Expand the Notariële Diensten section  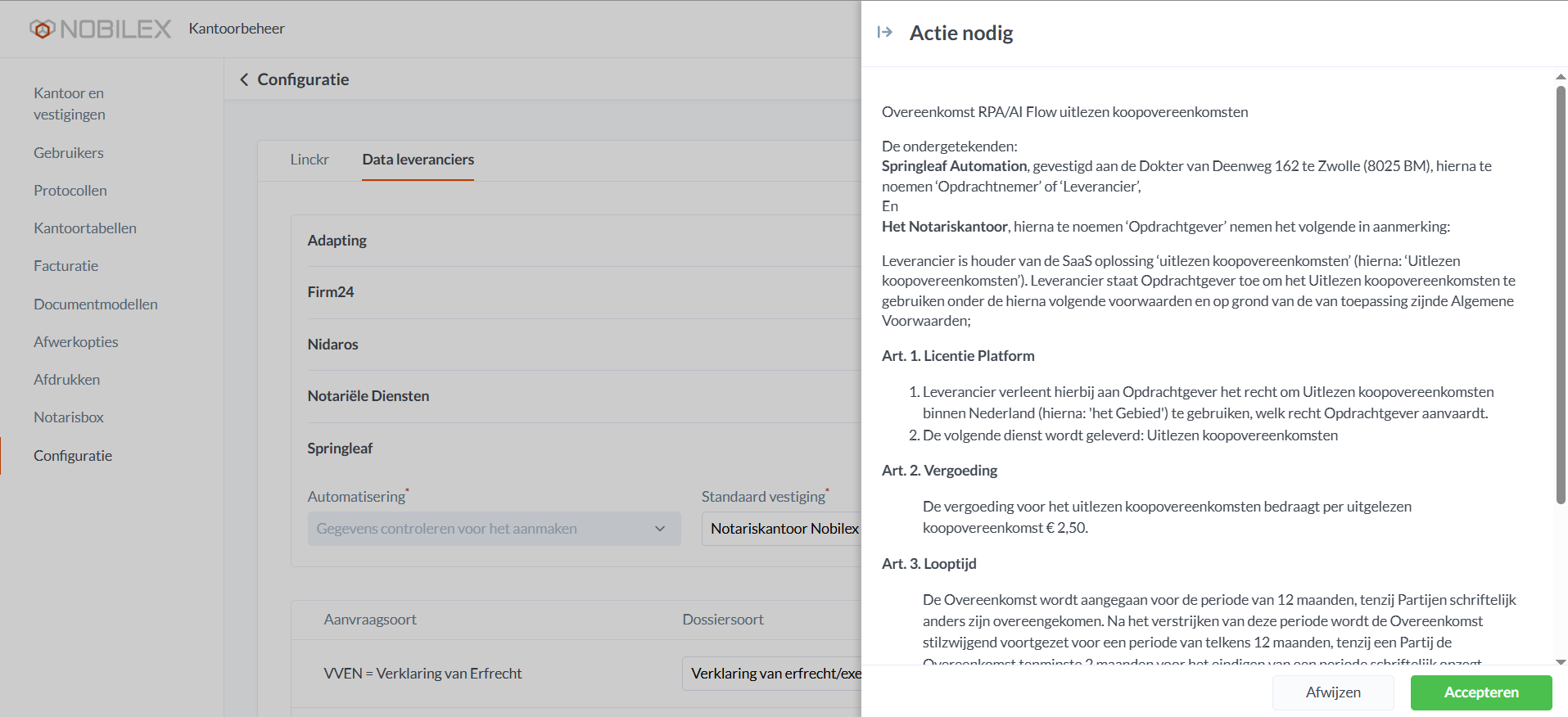(x=368, y=396)
